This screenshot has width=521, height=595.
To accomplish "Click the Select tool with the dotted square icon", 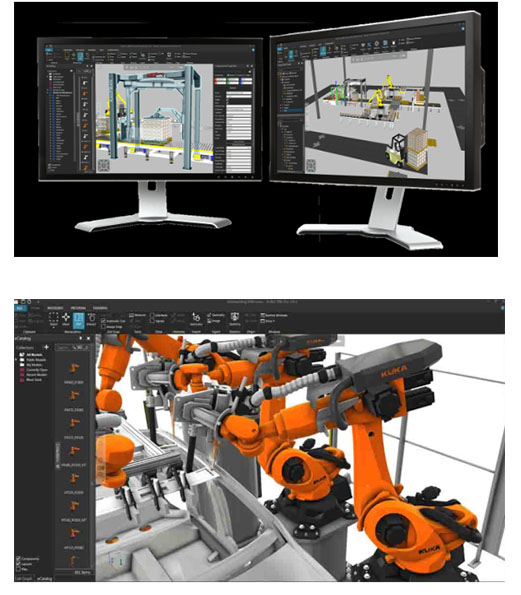I will click(54, 318).
